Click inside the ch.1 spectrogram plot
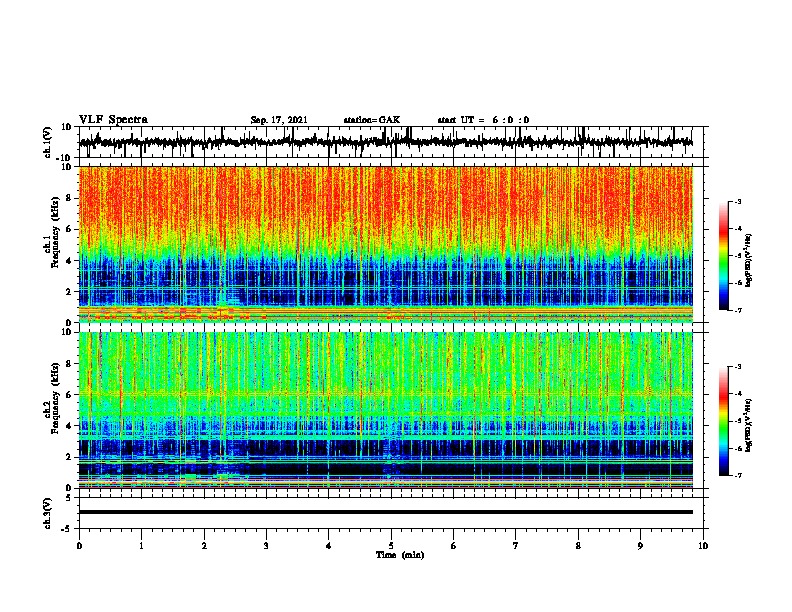This screenshot has height=612, width=792. pos(386,244)
